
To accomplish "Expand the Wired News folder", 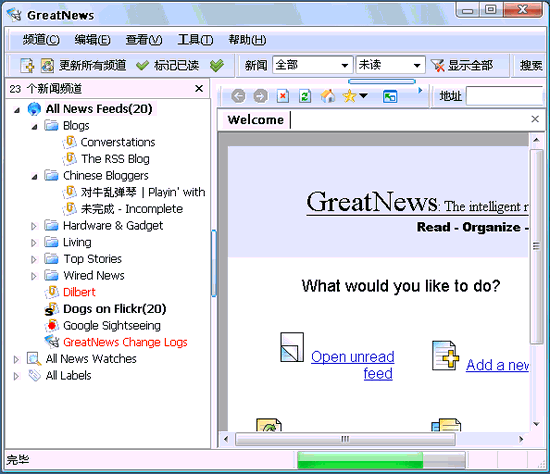I will (34, 276).
